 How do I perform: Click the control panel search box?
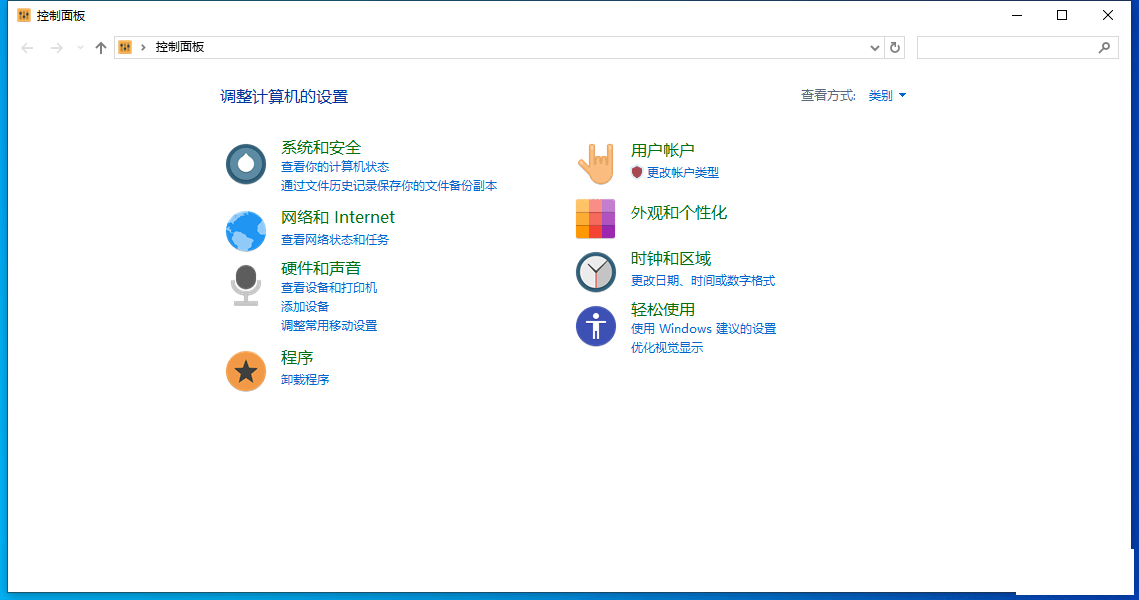click(1008, 47)
